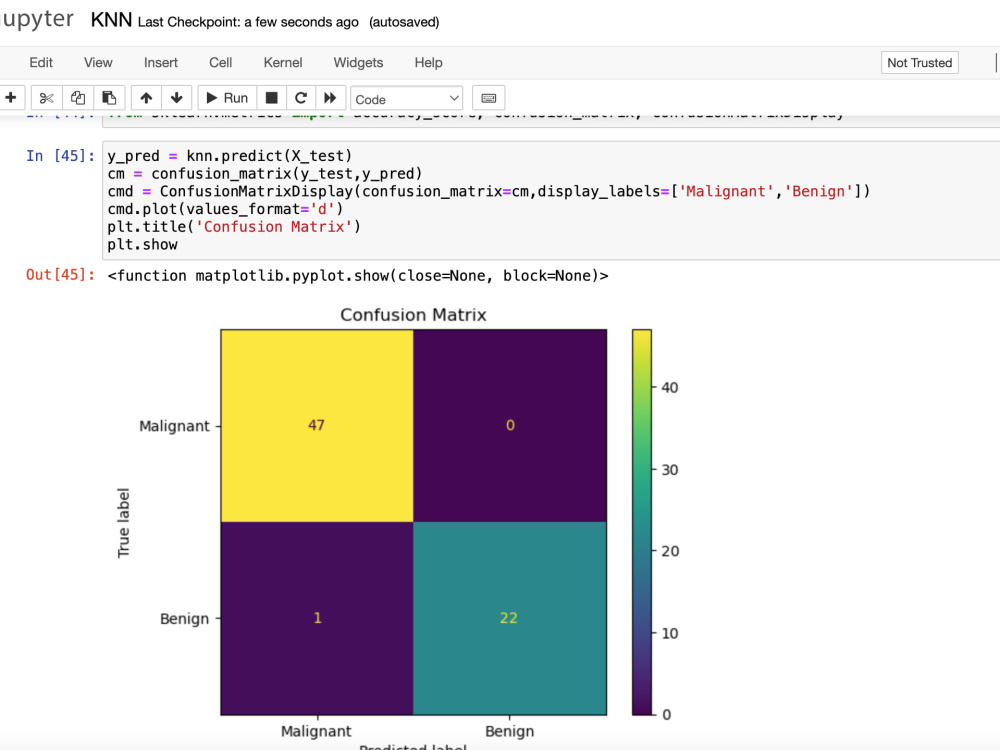Click the yellow cell showing 47
The image size is (1000, 750).
coord(317,425)
